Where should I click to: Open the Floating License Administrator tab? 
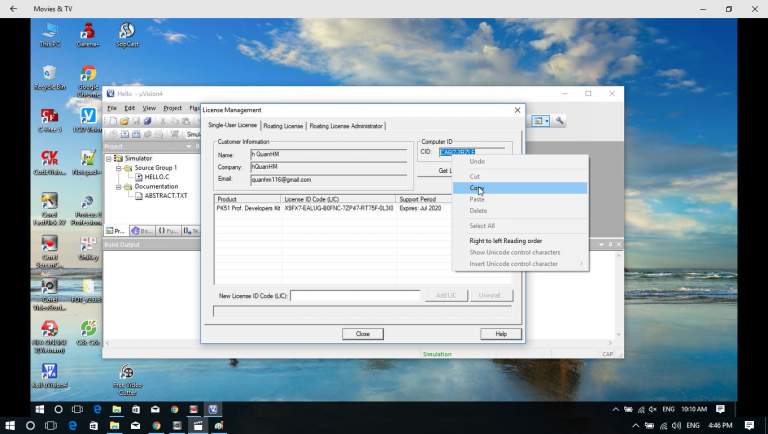point(345,126)
